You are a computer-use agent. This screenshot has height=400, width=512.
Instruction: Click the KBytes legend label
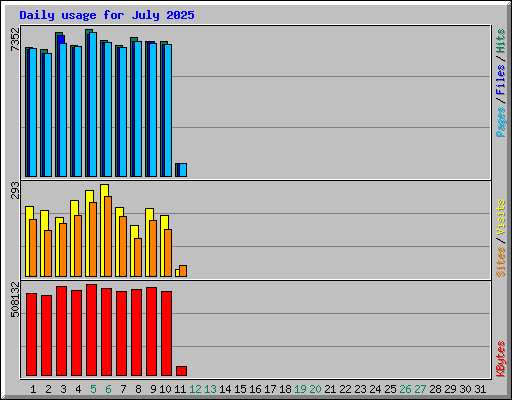[500, 359]
